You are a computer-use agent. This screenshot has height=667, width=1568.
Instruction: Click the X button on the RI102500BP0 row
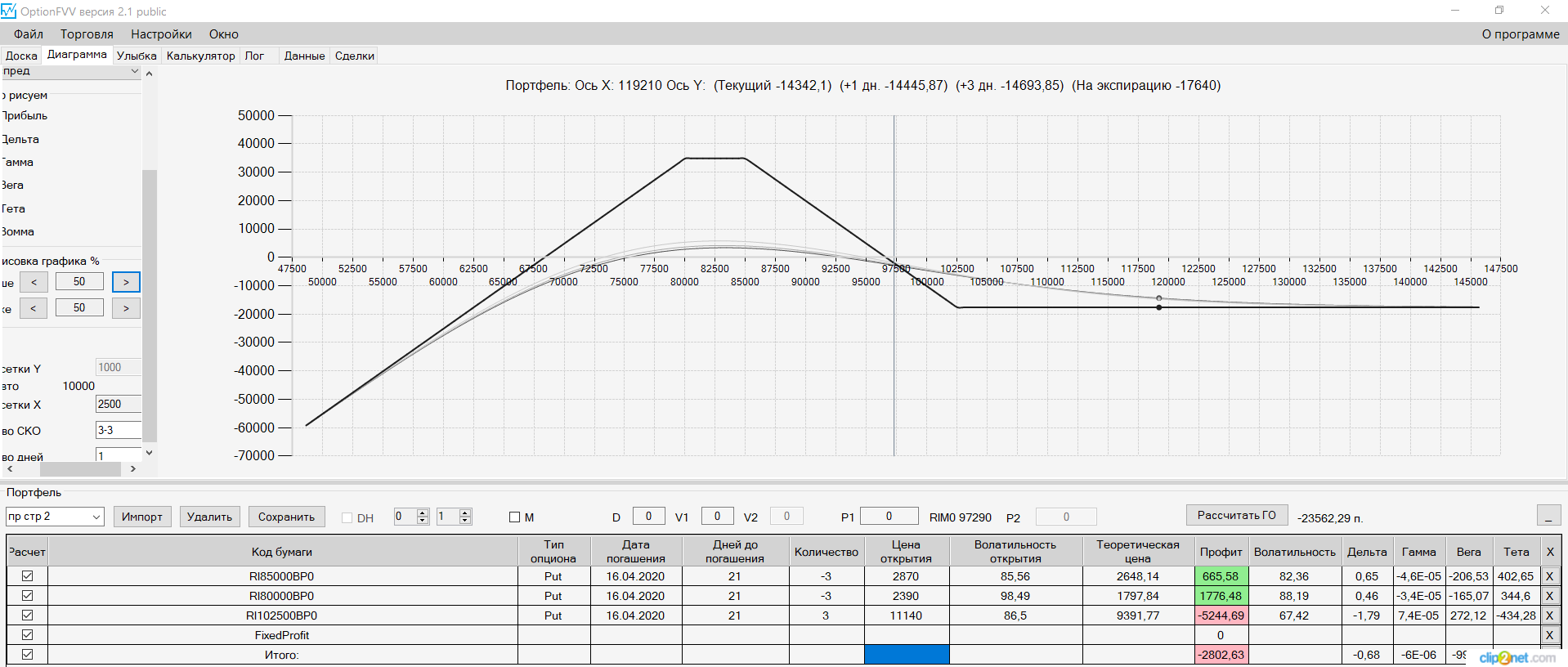point(1549,616)
